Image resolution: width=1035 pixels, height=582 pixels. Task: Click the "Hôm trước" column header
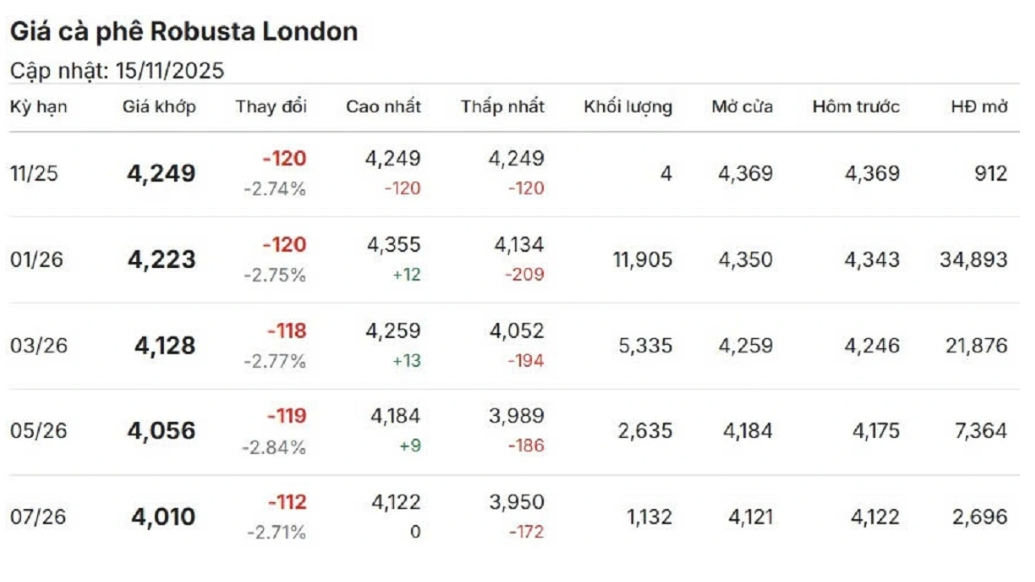tap(856, 107)
